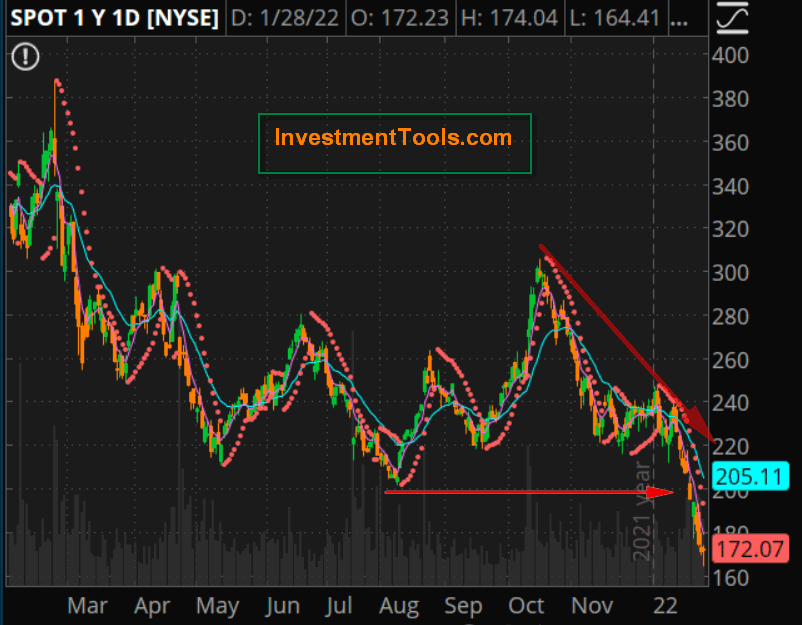Click the 300 price axis label

730,273
